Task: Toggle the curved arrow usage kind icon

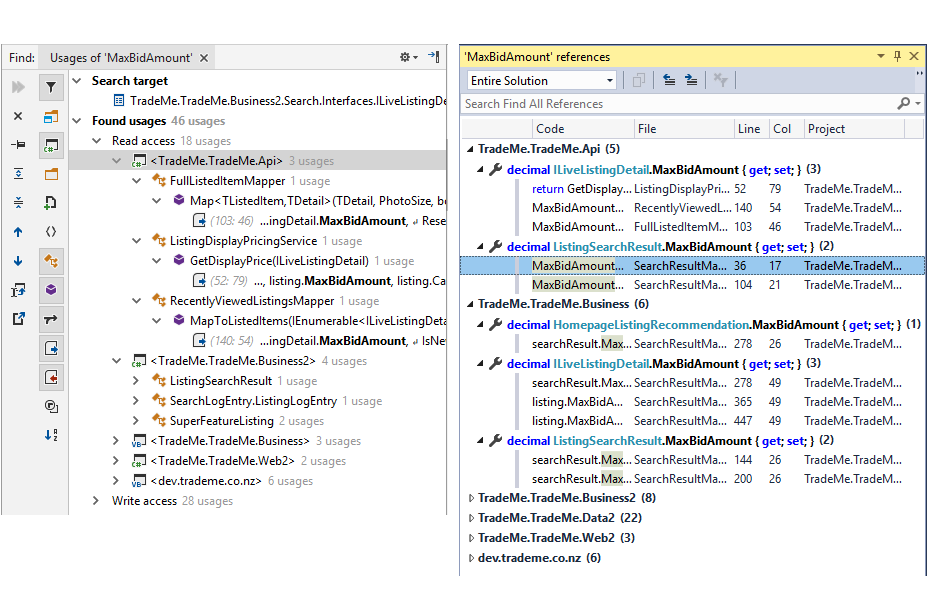Action: click(51, 319)
